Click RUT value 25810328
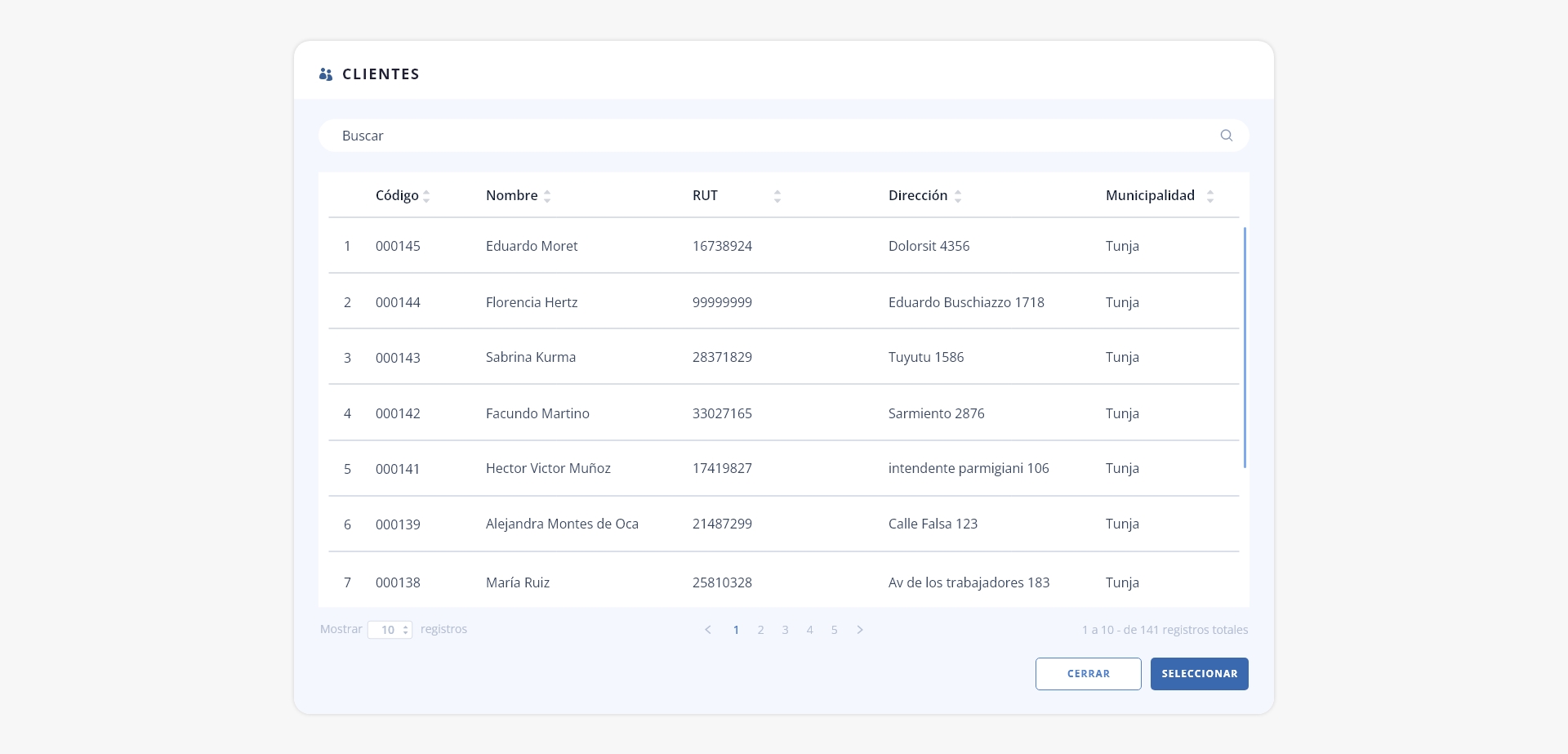The image size is (1568, 754). [x=722, y=582]
